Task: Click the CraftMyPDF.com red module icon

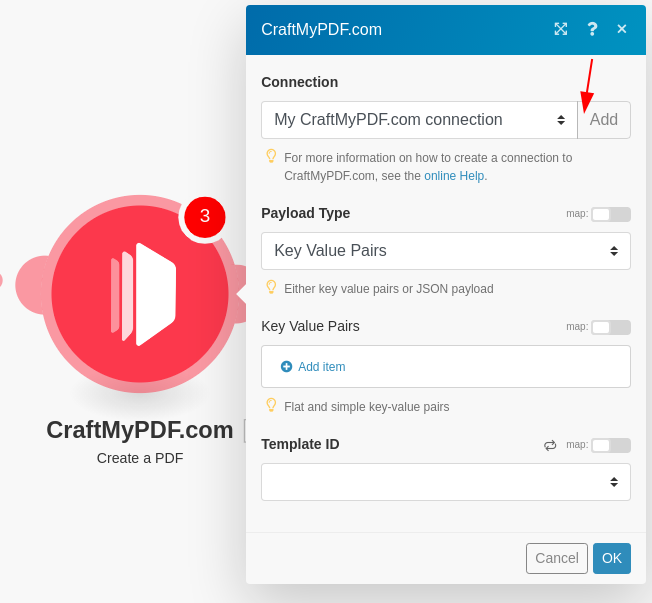Action: 140,294
